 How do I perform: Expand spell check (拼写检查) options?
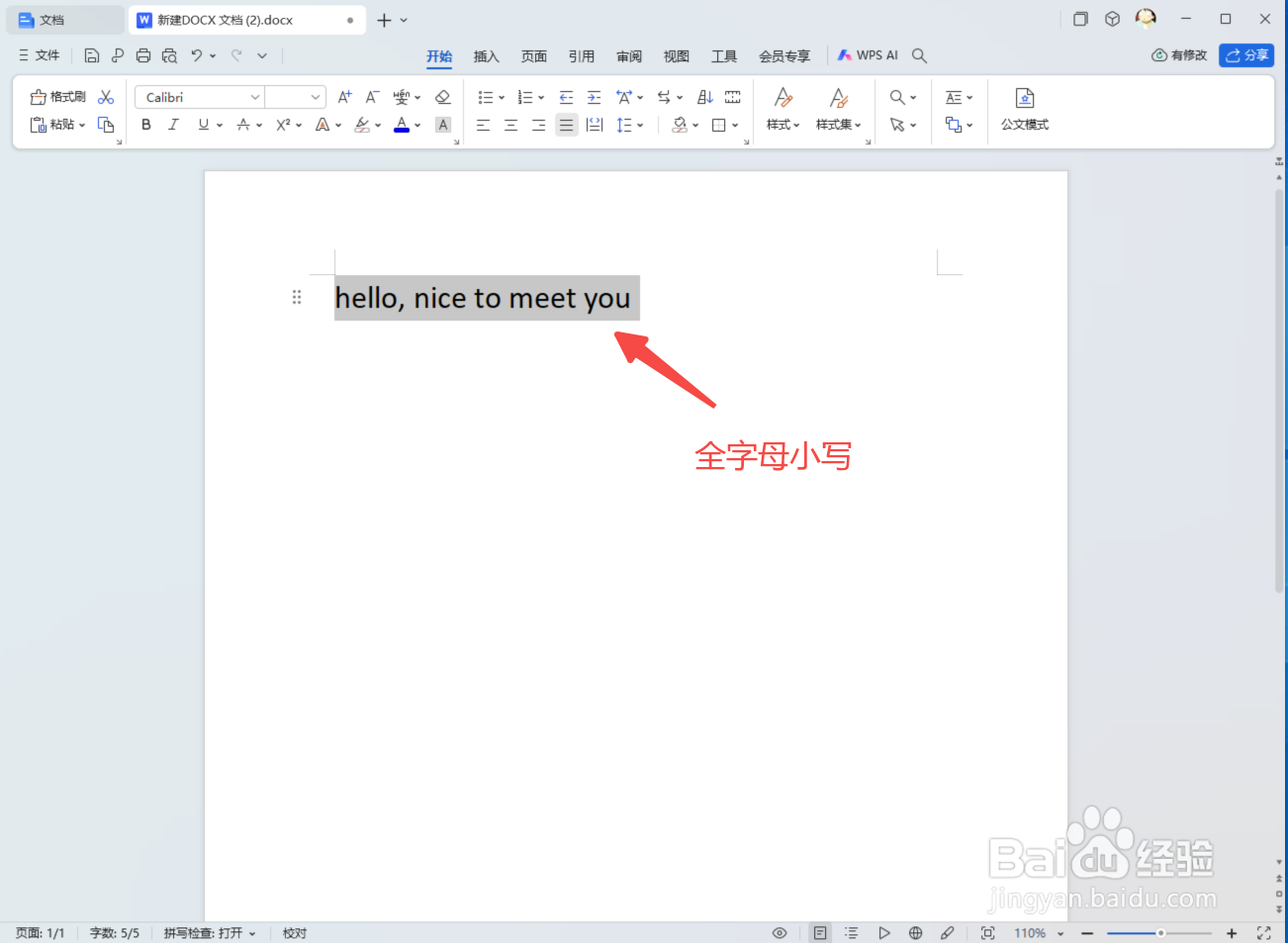252,933
